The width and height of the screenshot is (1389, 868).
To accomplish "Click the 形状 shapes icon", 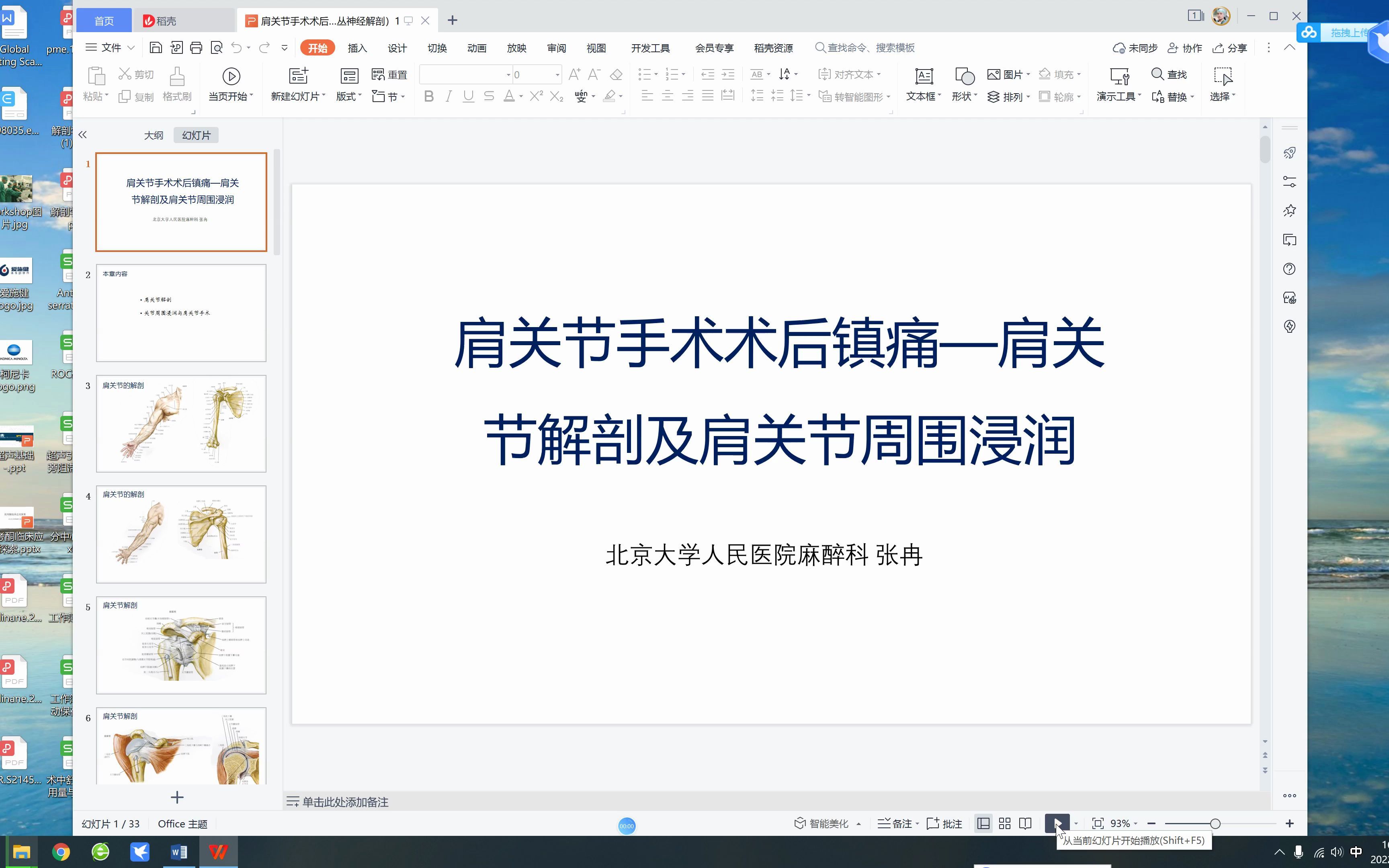I will (964, 76).
